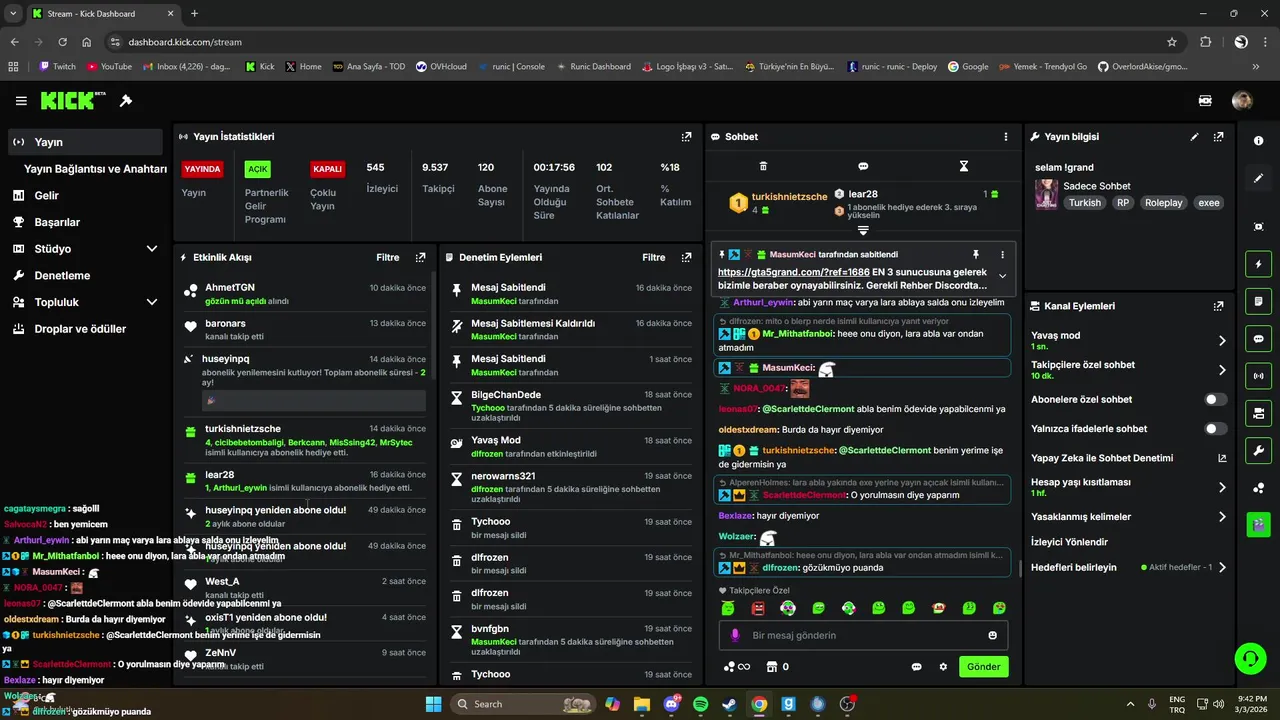
Task: Open the Filtre option in Denetim Eylemleri
Action: point(654,258)
